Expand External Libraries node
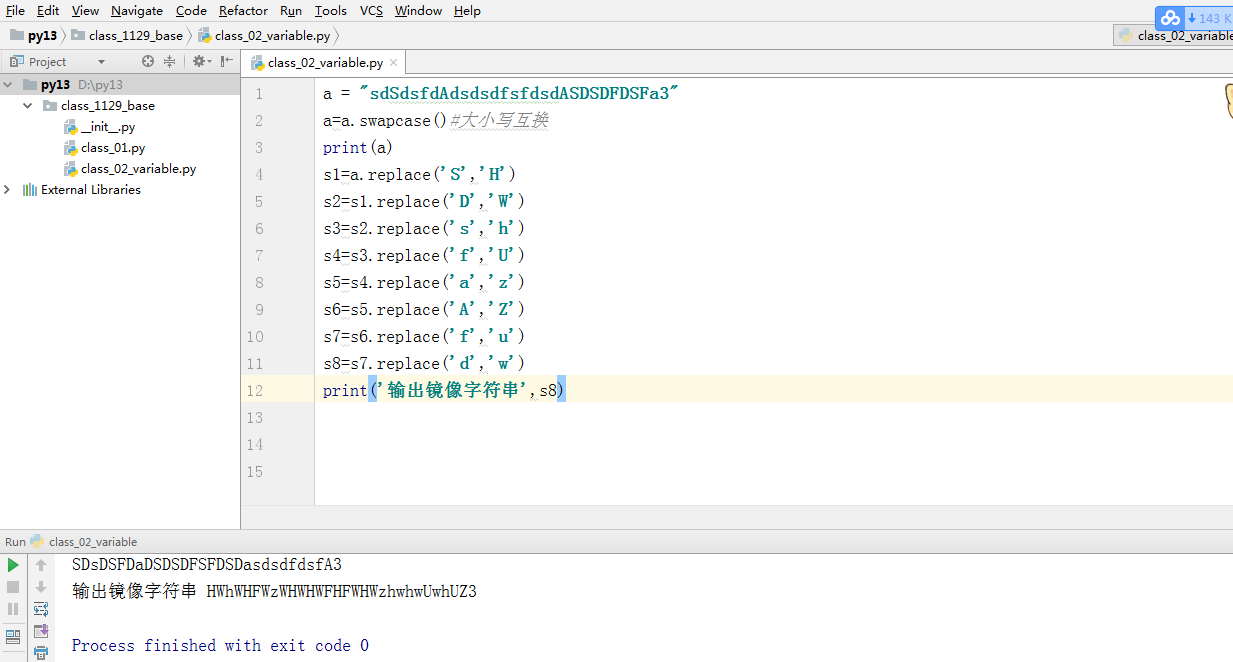The height and width of the screenshot is (662, 1233). tap(8, 189)
